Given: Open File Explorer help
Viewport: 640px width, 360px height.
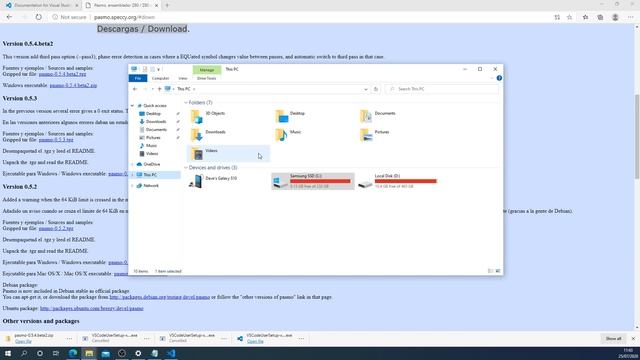Looking at the screenshot, I should 499,78.
